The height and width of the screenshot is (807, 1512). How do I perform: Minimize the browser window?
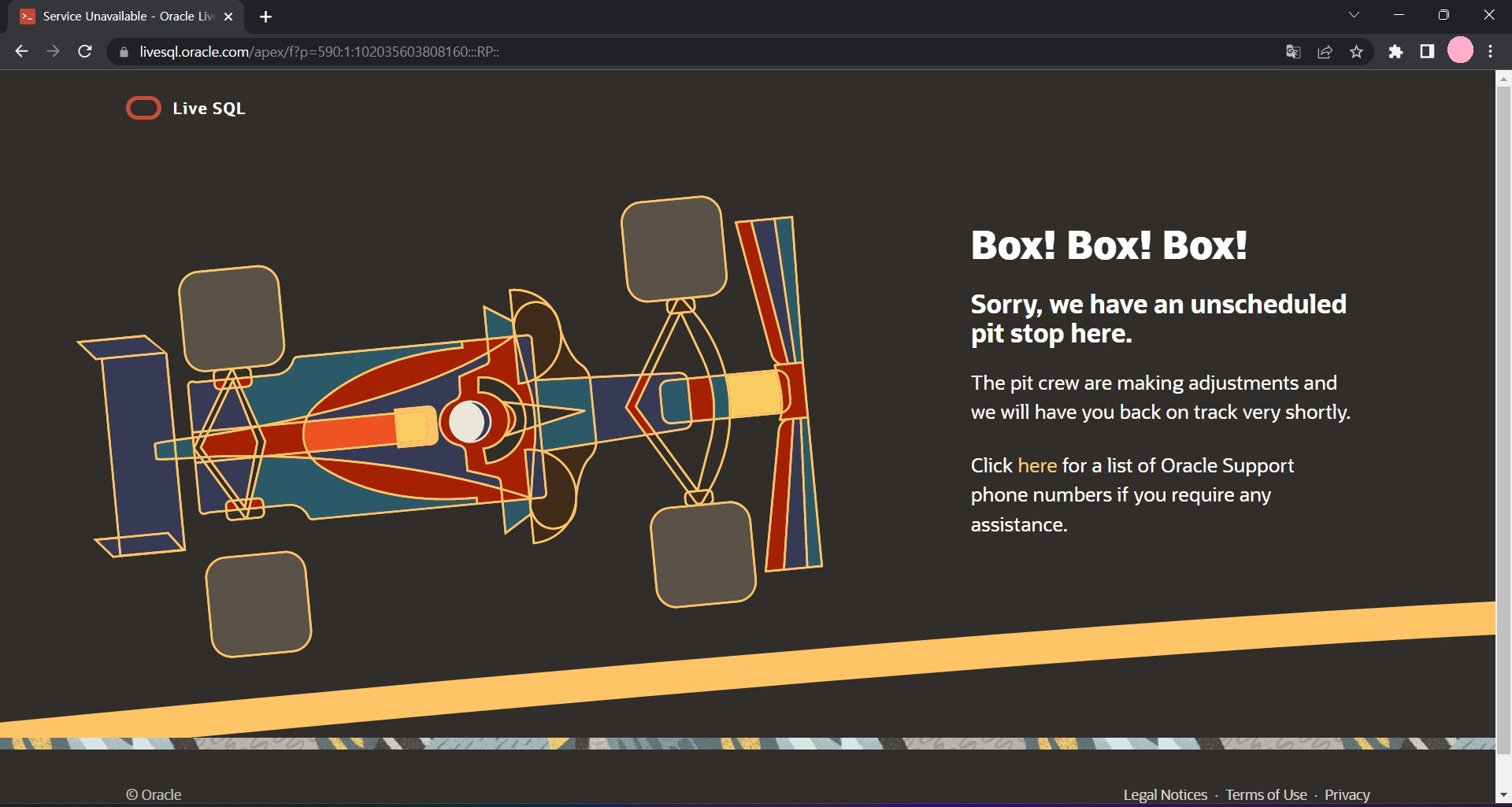tap(1399, 15)
